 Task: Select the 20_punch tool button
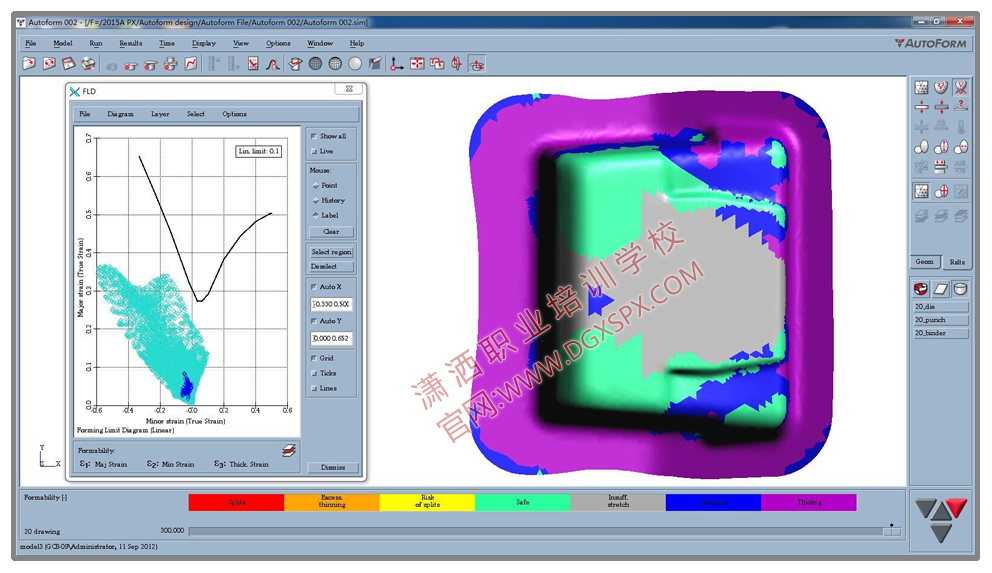pos(941,319)
